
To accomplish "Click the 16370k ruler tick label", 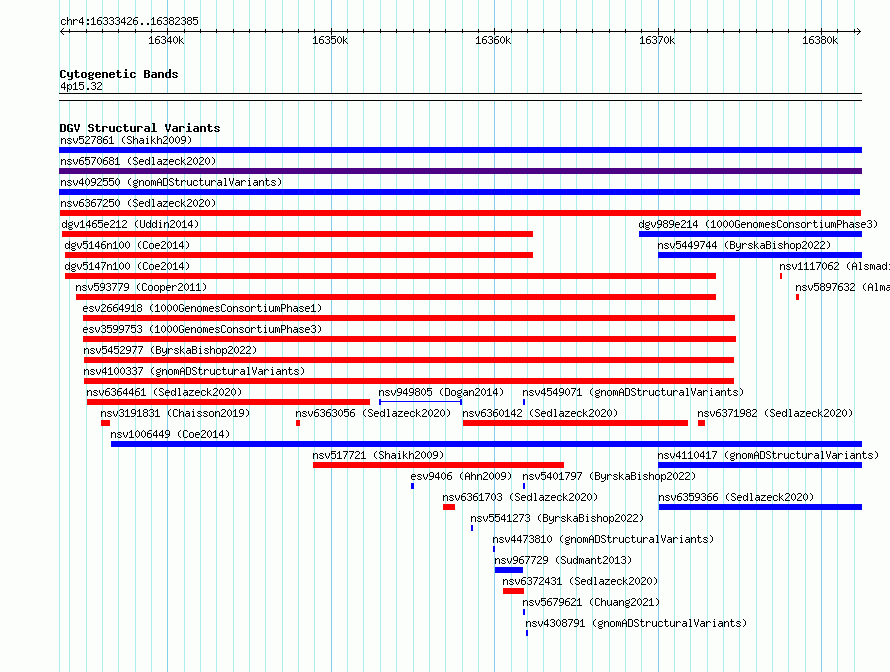I will 657,40.
